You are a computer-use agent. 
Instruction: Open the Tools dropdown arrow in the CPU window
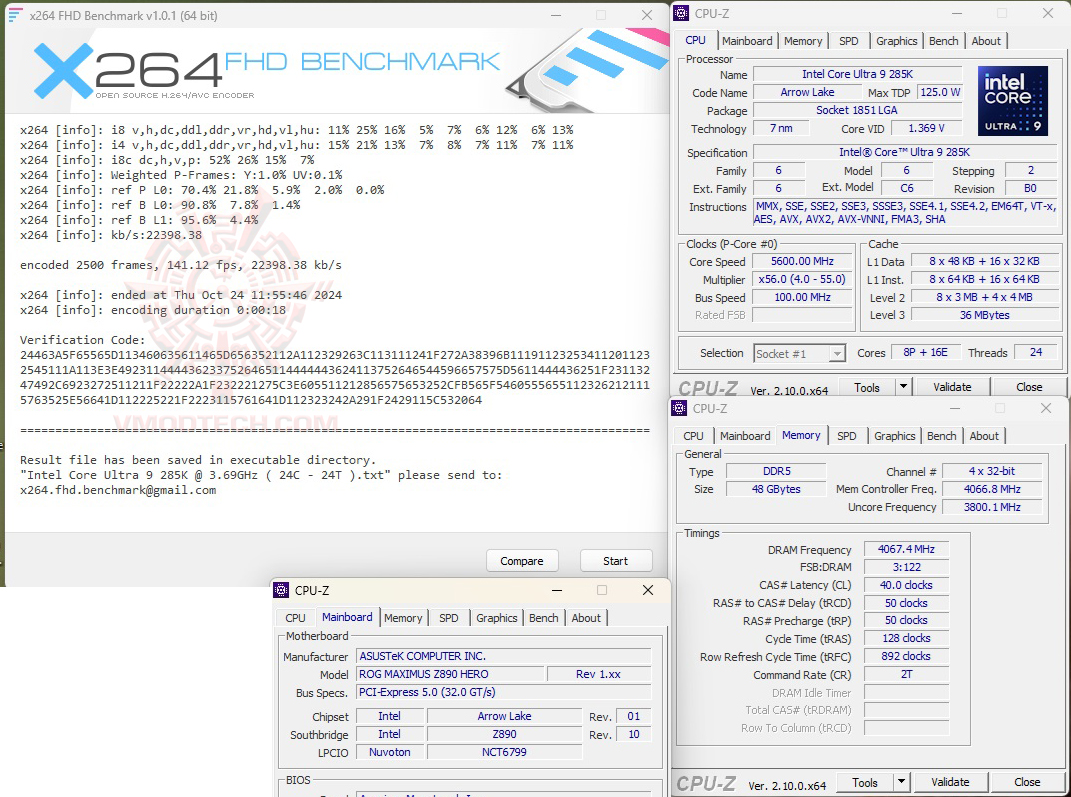click(x=903, y=387)
